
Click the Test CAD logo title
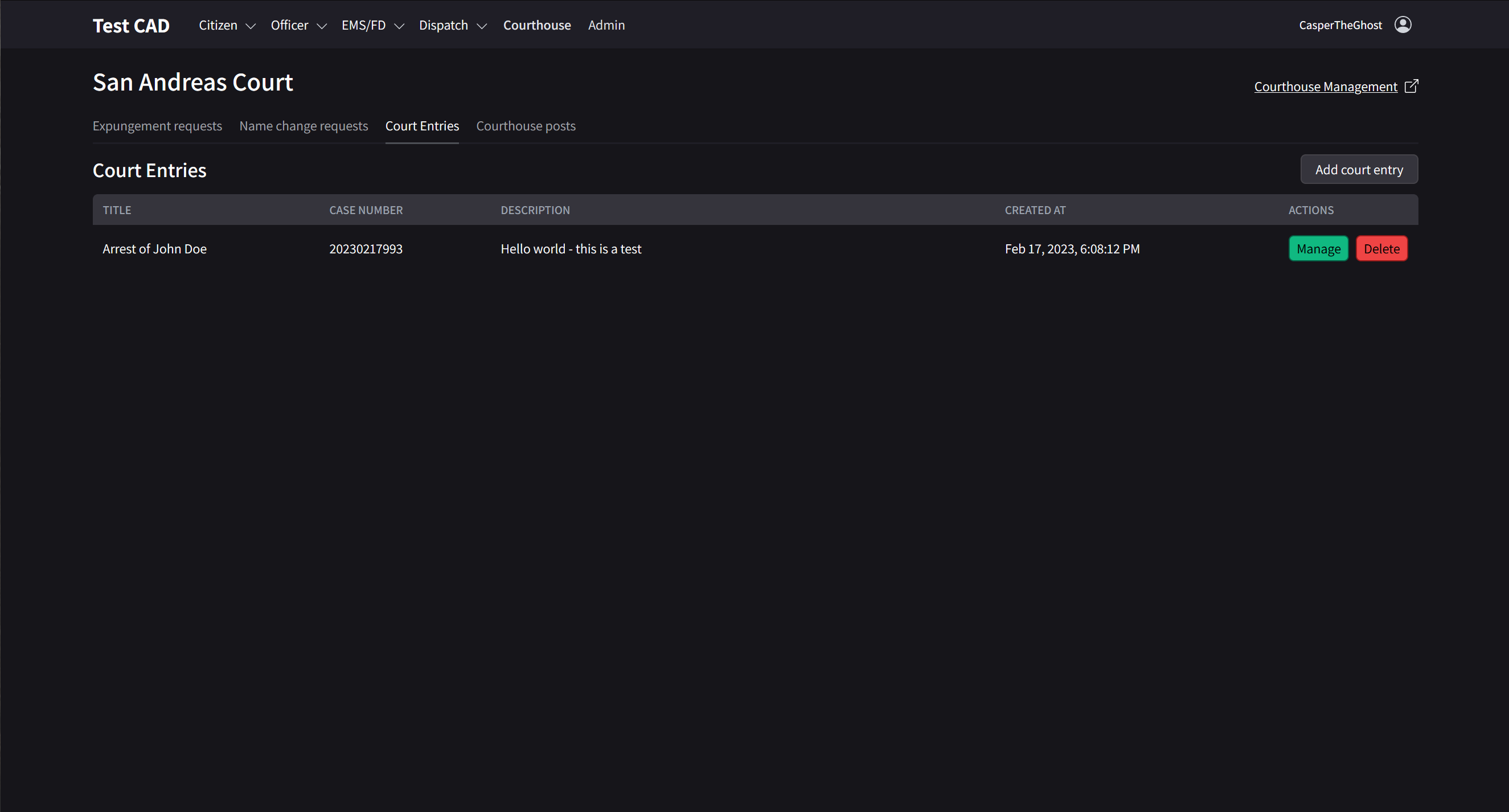point(131,25)
